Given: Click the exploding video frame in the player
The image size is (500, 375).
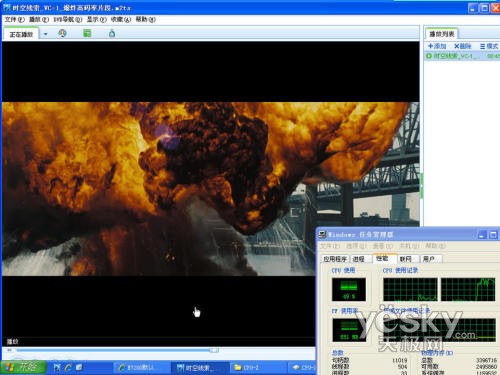Looking at the screenshot, I should point(211,189).
